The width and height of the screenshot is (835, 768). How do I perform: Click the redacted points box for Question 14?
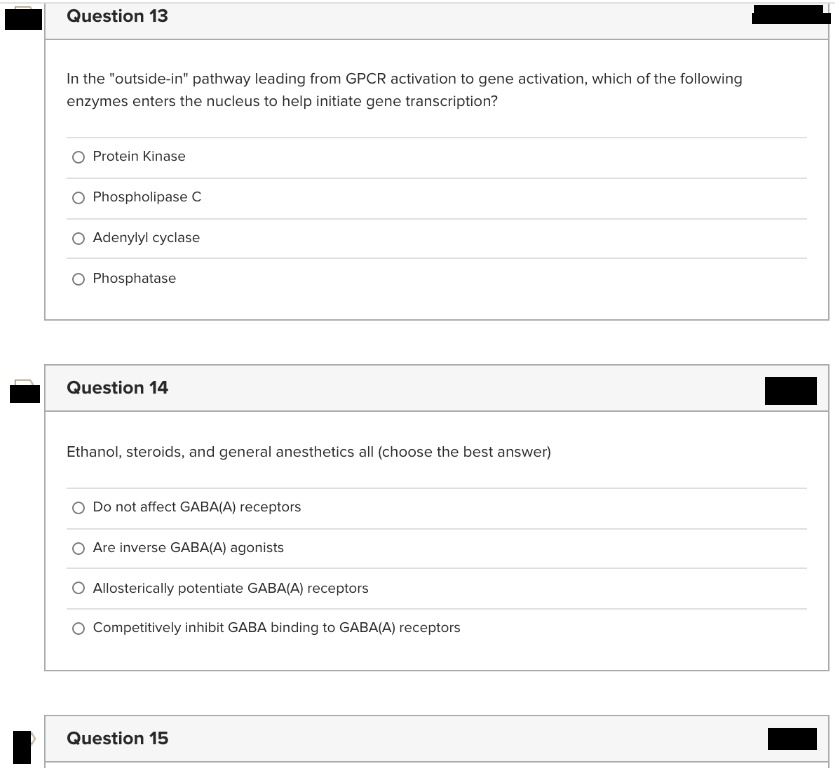tap(791, 391)
